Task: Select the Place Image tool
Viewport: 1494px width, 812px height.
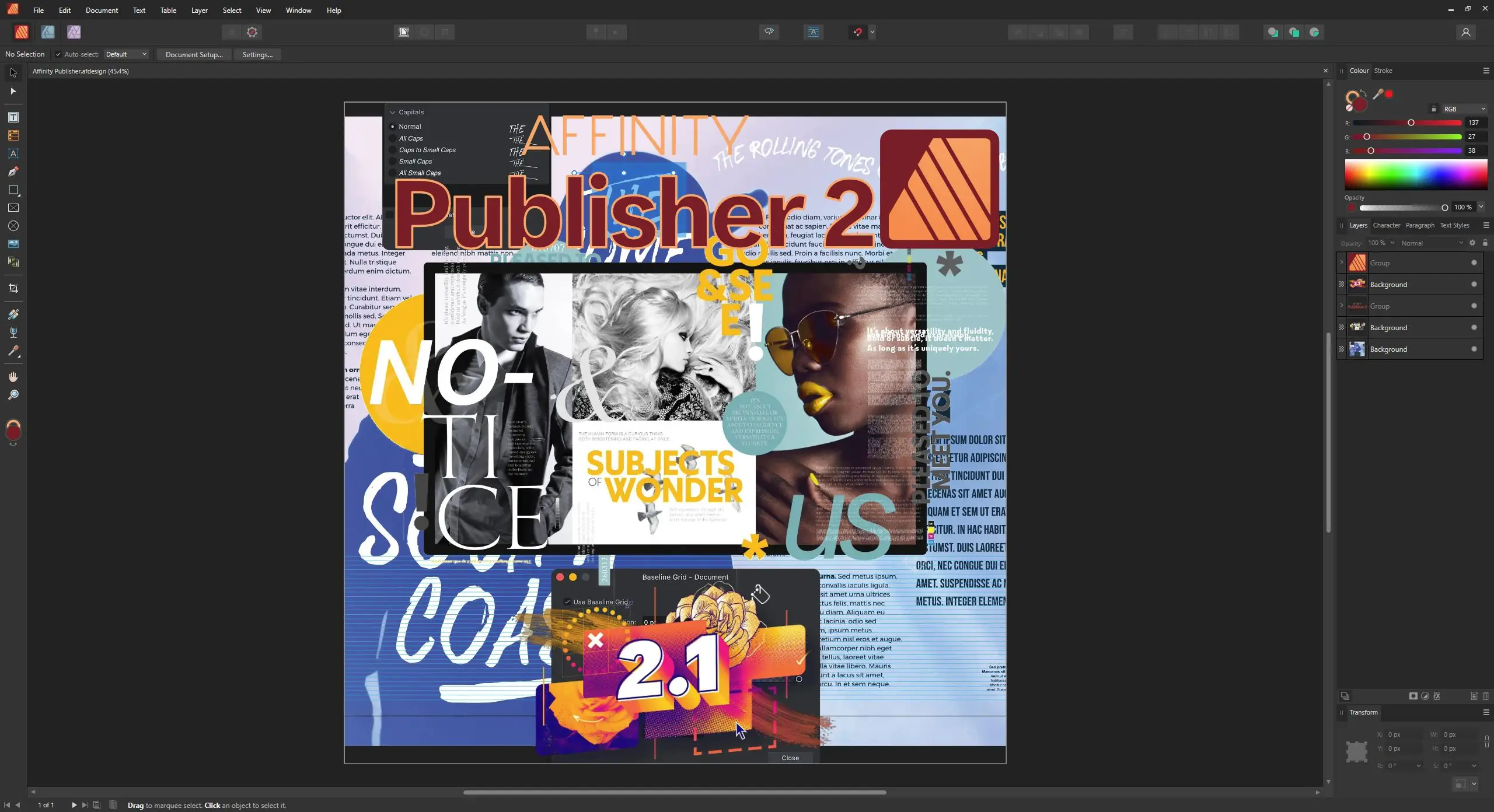Action: [13, 244]
